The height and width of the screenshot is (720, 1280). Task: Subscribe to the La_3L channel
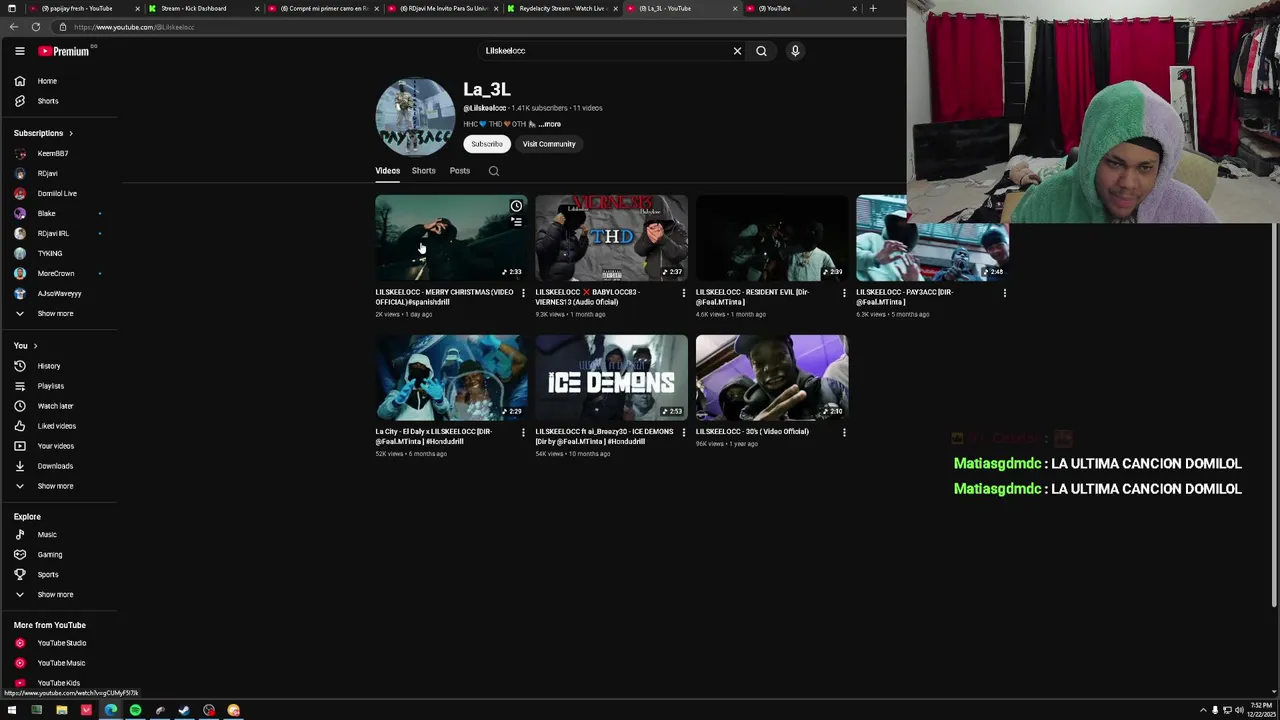click(x=487, y=144)
